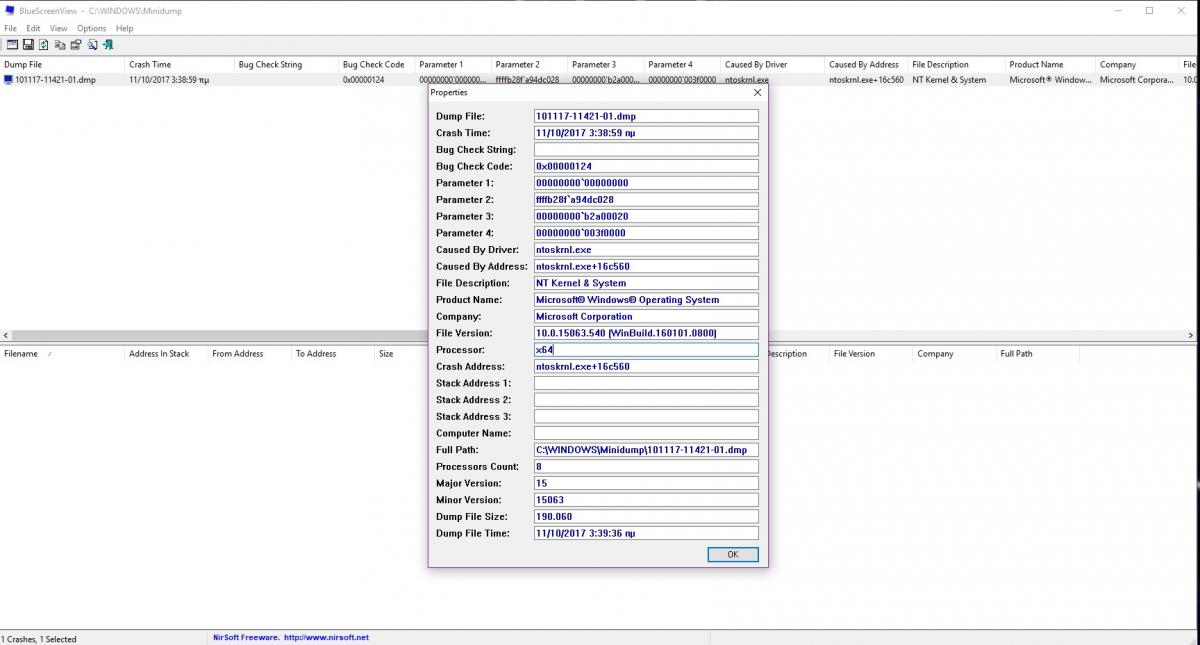1200x645 pixels.
Task: Click the File Description column header
Action: (x=956, y=64)
